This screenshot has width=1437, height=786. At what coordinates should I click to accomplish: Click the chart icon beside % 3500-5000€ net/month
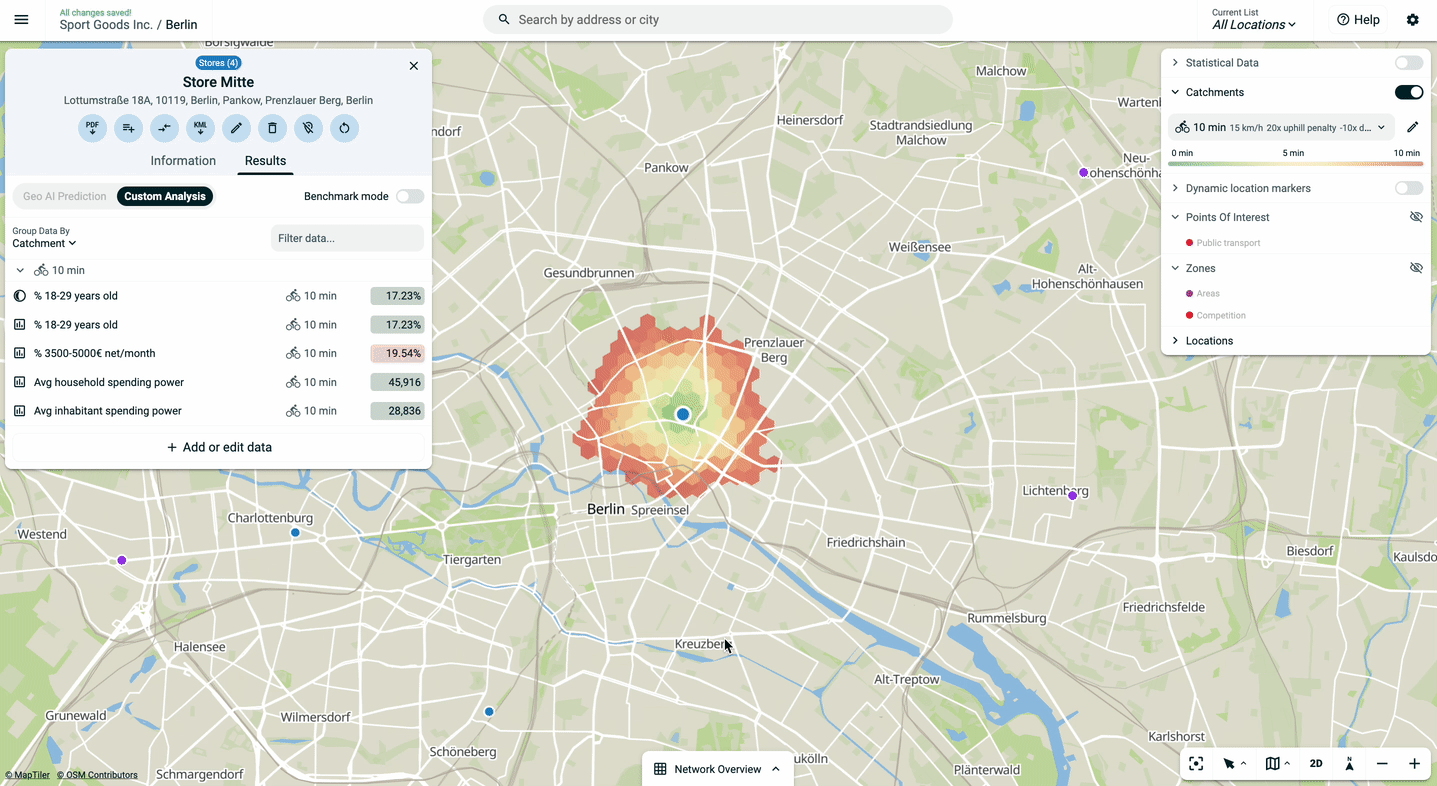tap(20, 353)
